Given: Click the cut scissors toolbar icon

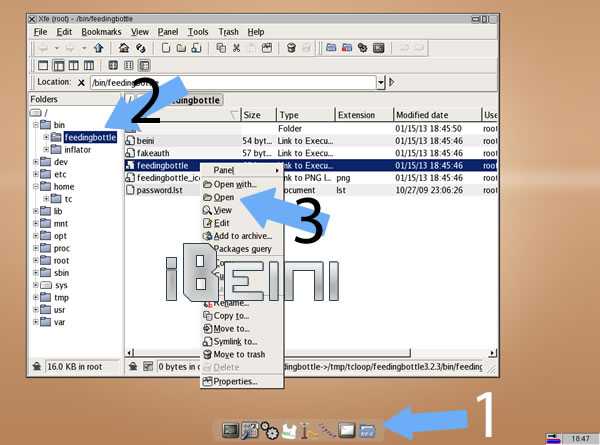Looking at the screenshot, I should pyautogui.click(x=236, y=48).
